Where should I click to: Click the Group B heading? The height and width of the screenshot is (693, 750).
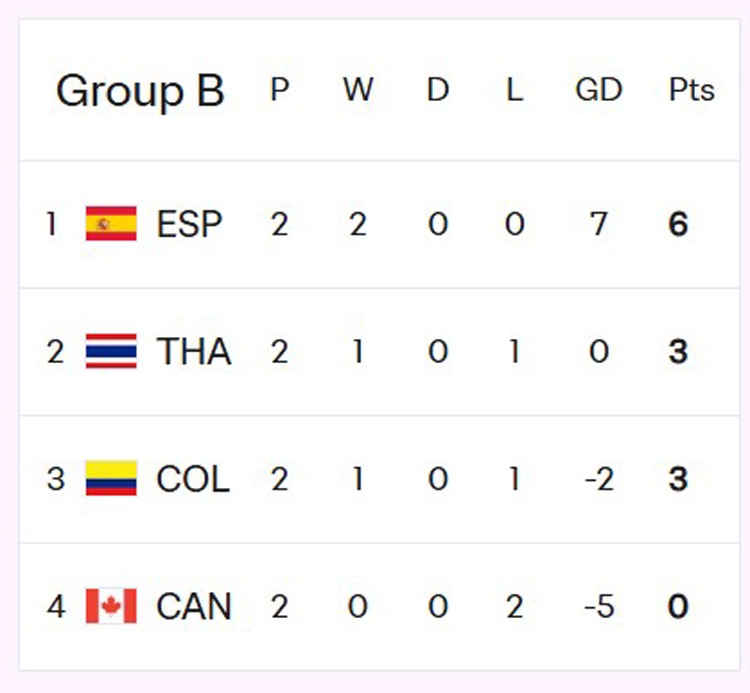pyautogui.click(x=140, y=91)
